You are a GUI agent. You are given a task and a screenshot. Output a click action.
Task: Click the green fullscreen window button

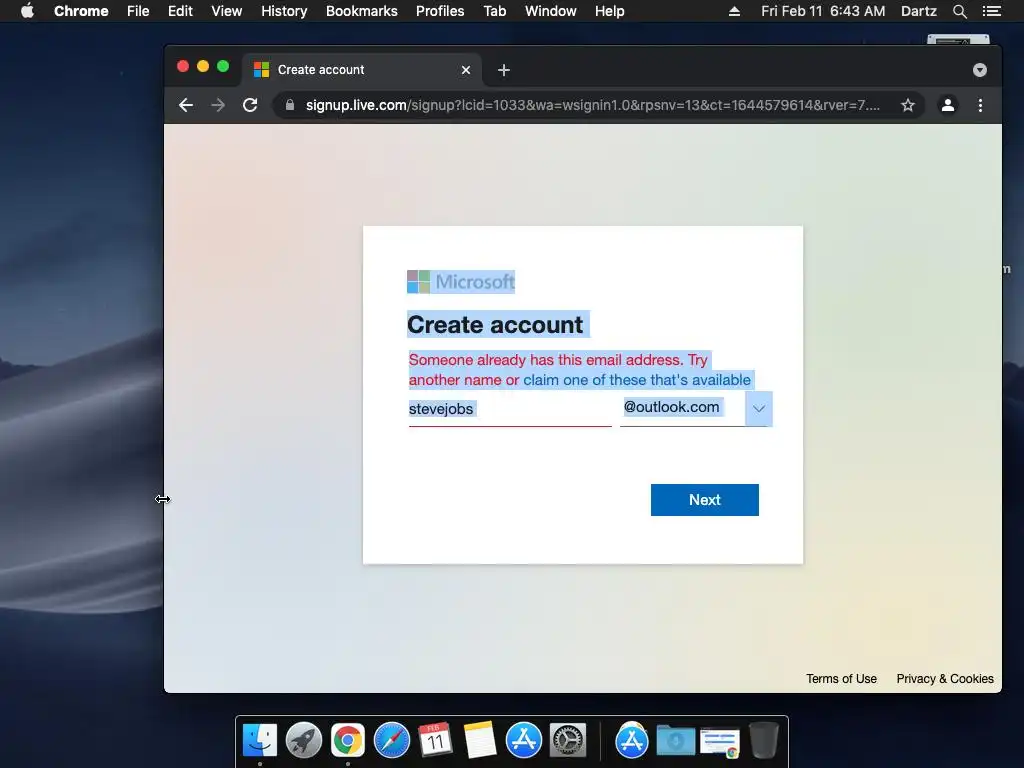click(223, 66)
